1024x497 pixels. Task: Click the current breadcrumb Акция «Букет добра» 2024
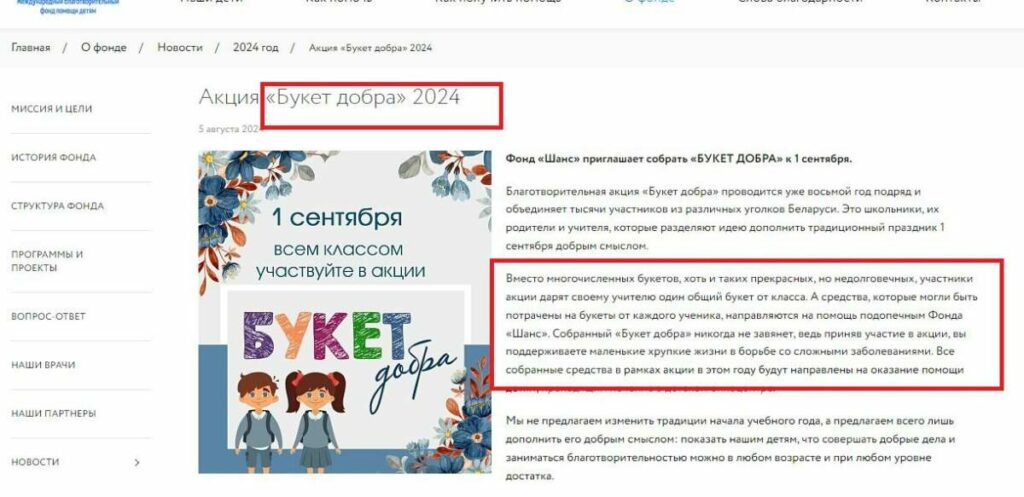click(370, 48)
